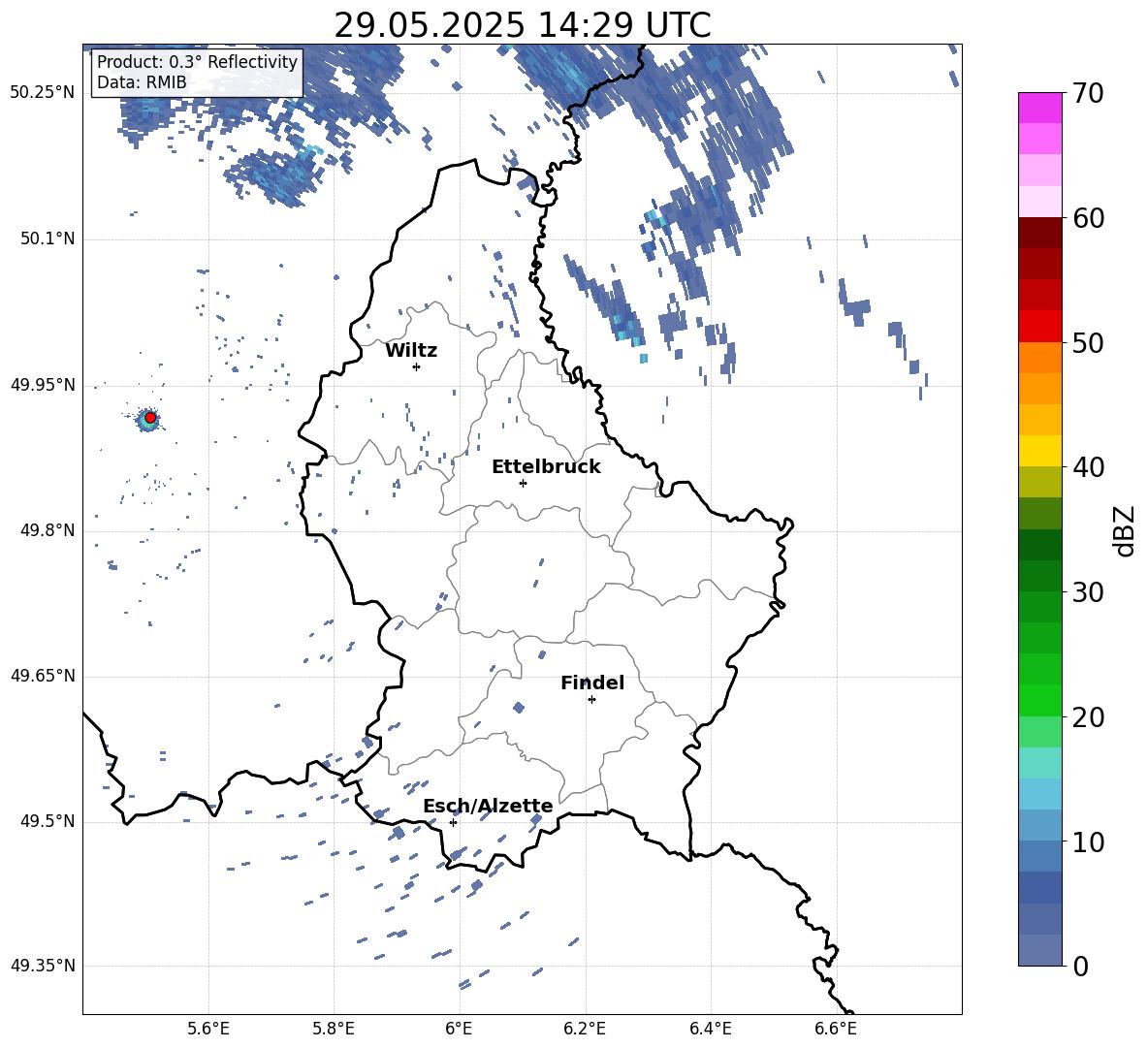Screen dimensions: 1148x1048
Task: Click the 49.8°N latitude label
Action: [47, 530]
